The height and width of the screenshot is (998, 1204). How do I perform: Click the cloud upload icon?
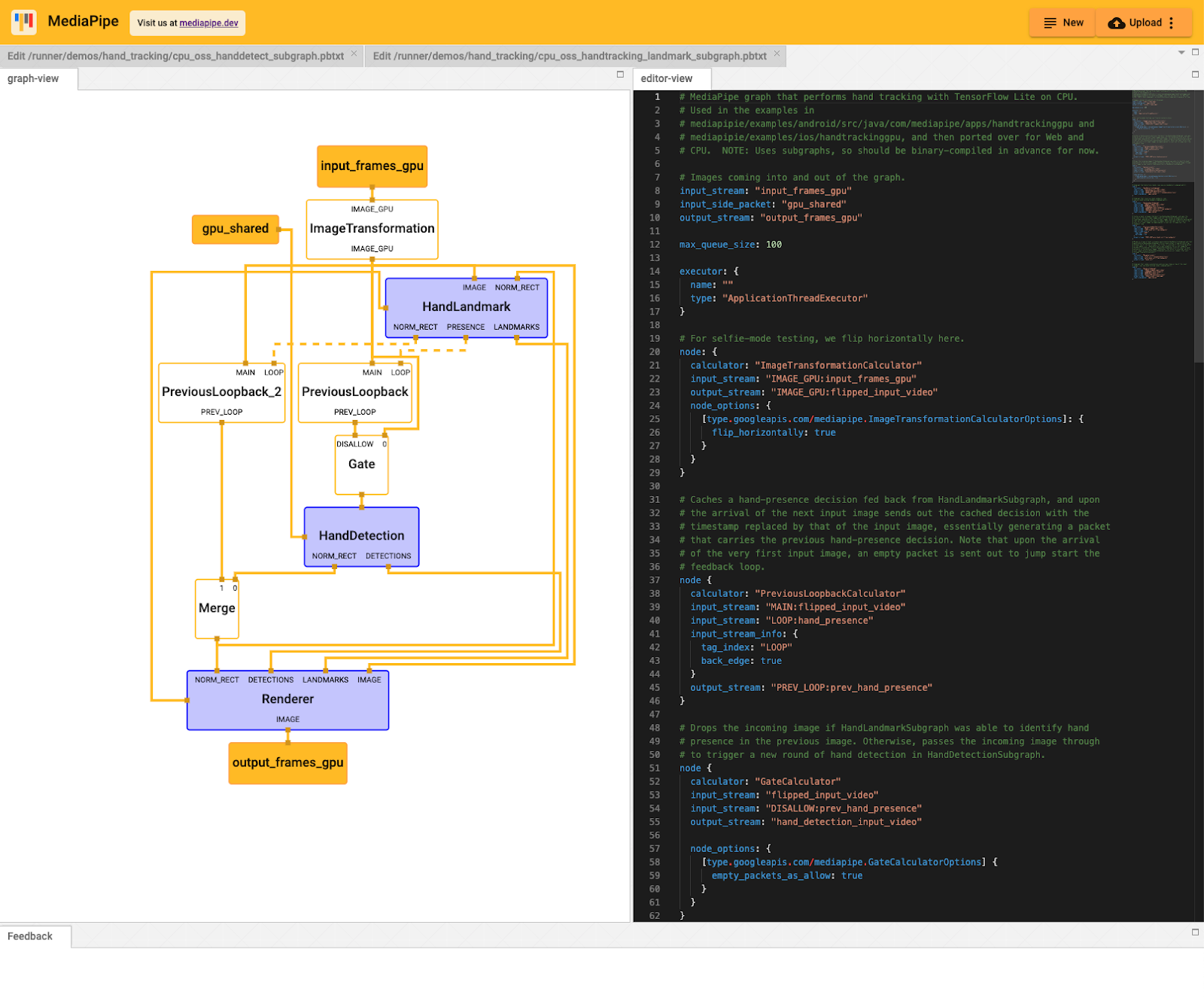(1116, 23)
